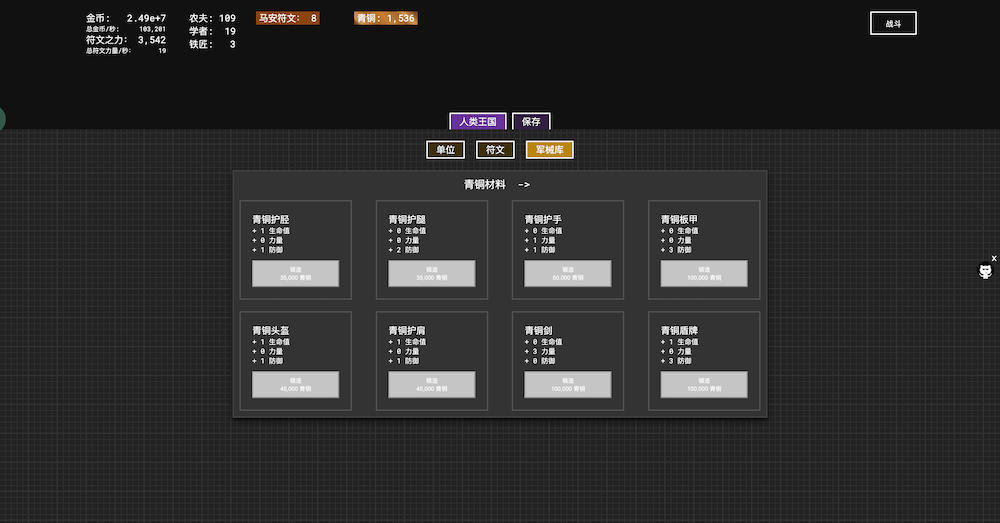Image resolution: width=1000 pixels, height=523 pixels.
Task: Advance to next material with the -> arrow
Action: 524,185
